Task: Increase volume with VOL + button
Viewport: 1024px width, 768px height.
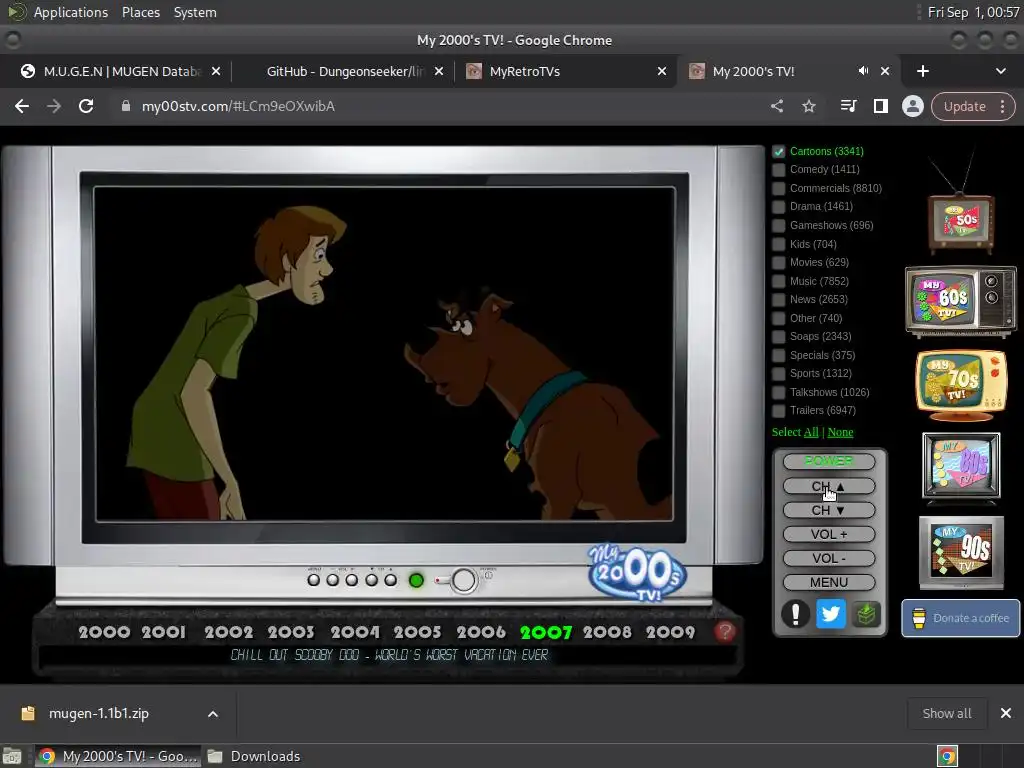Action: (x=829, y=535)
